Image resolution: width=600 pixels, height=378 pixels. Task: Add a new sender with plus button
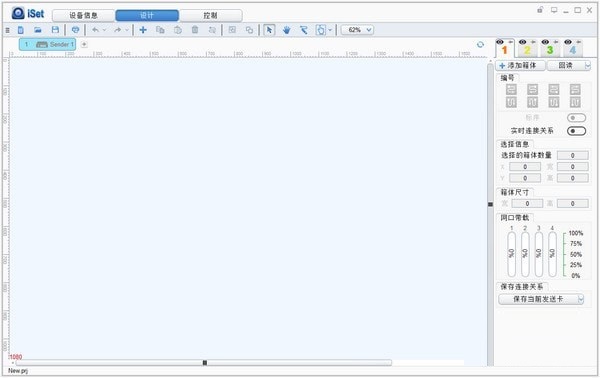tap(84, 44)
